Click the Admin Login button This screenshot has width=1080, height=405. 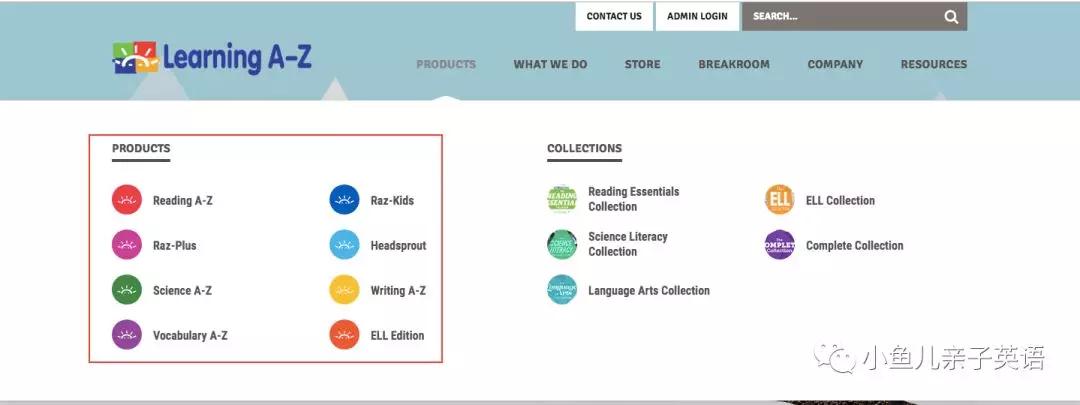point(697,17)
